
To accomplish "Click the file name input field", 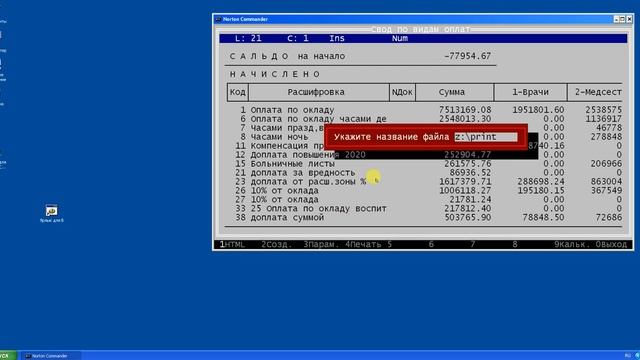I will (486, 137).
